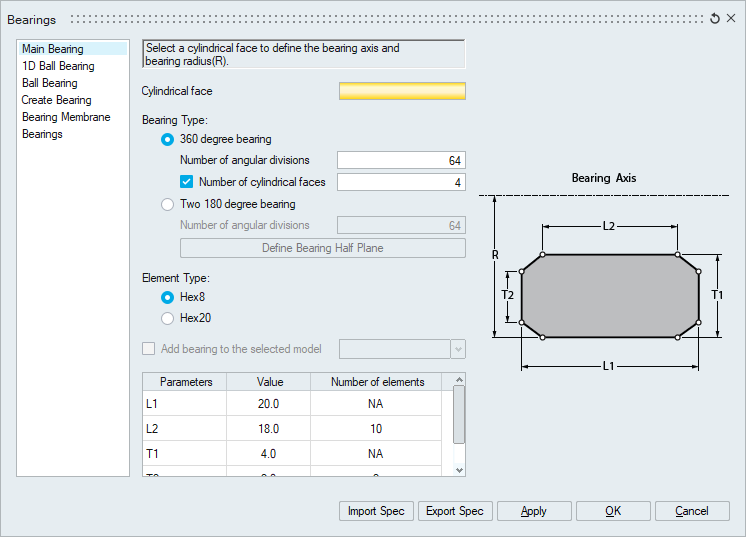The image size is (746, 537).
Task: Open the Bearing Membrane entry
Action: tap(65, 117)
